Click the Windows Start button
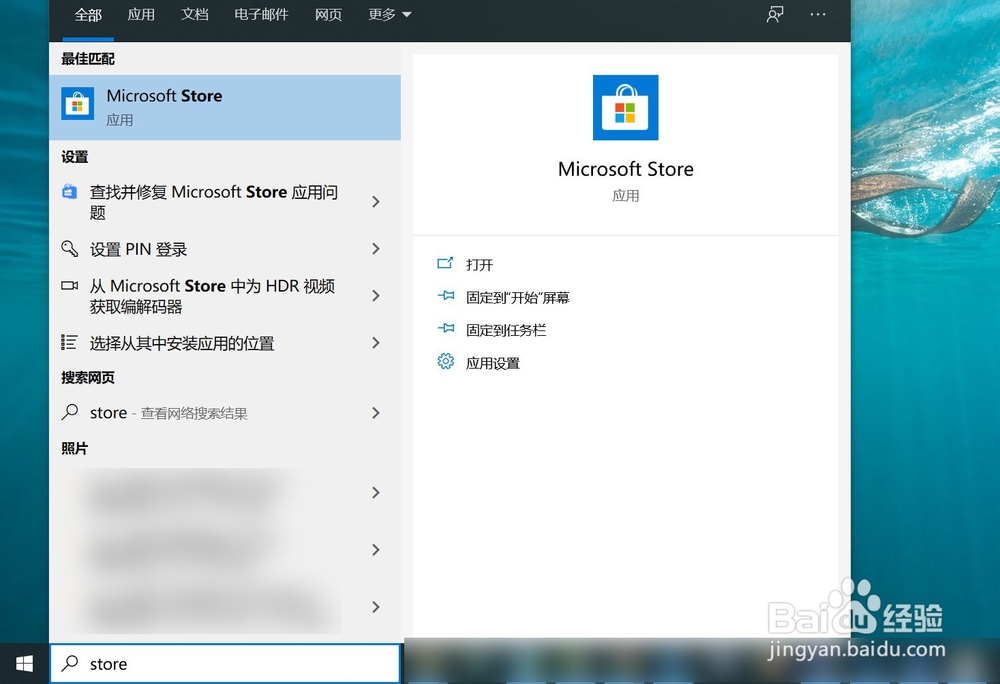Image resolution: width=1000 pixels, height=684 pixels. click(x=24, y=664)
